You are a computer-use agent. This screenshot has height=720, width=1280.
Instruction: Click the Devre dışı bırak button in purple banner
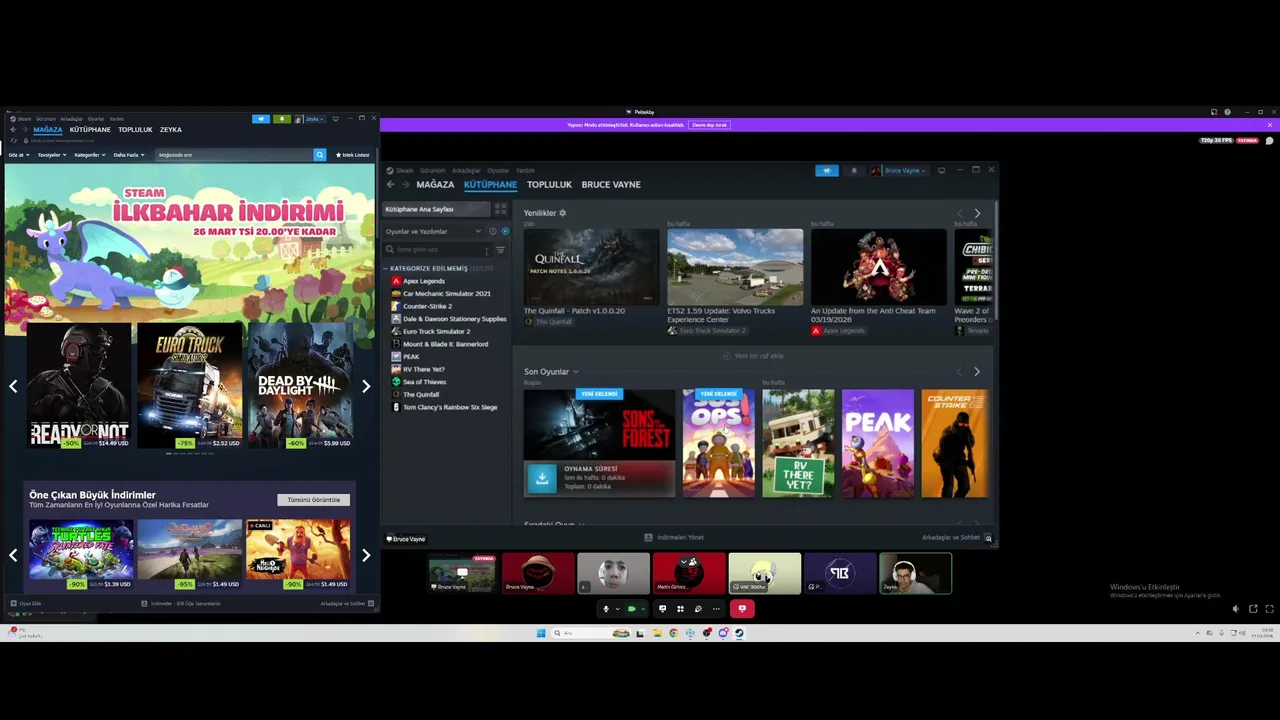tap(709, 125)
